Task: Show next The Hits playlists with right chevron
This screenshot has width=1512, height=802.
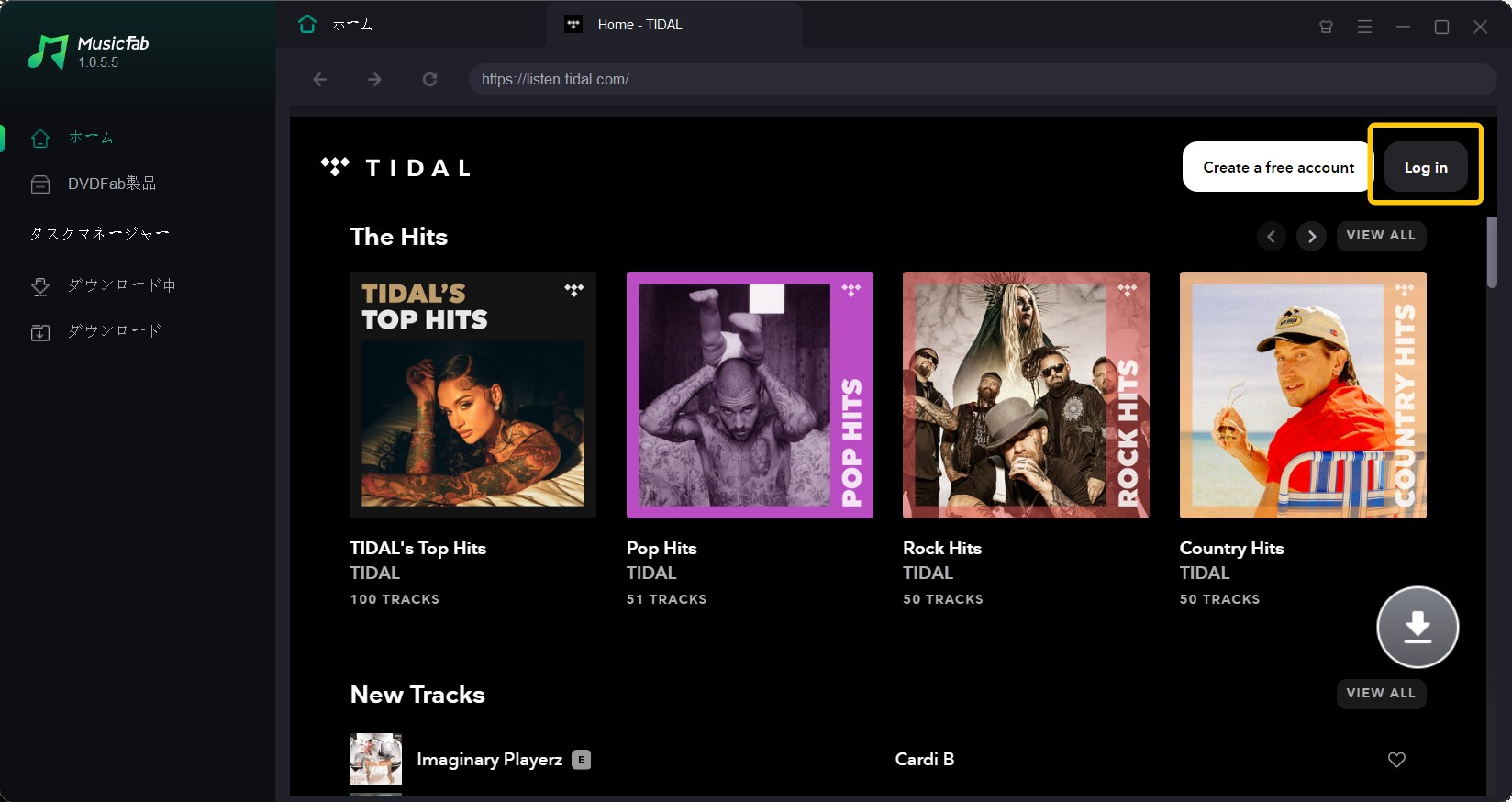Action: tap(1311, 237)
